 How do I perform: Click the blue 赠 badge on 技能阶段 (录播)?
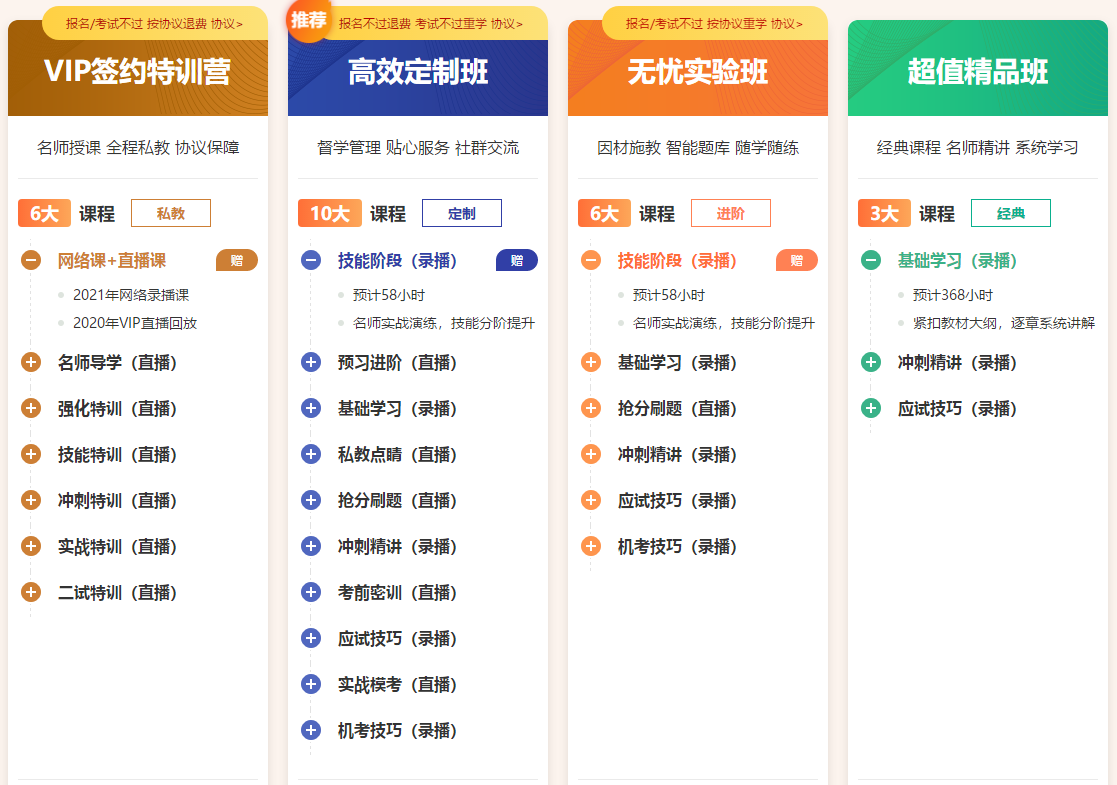click(516, 259)
